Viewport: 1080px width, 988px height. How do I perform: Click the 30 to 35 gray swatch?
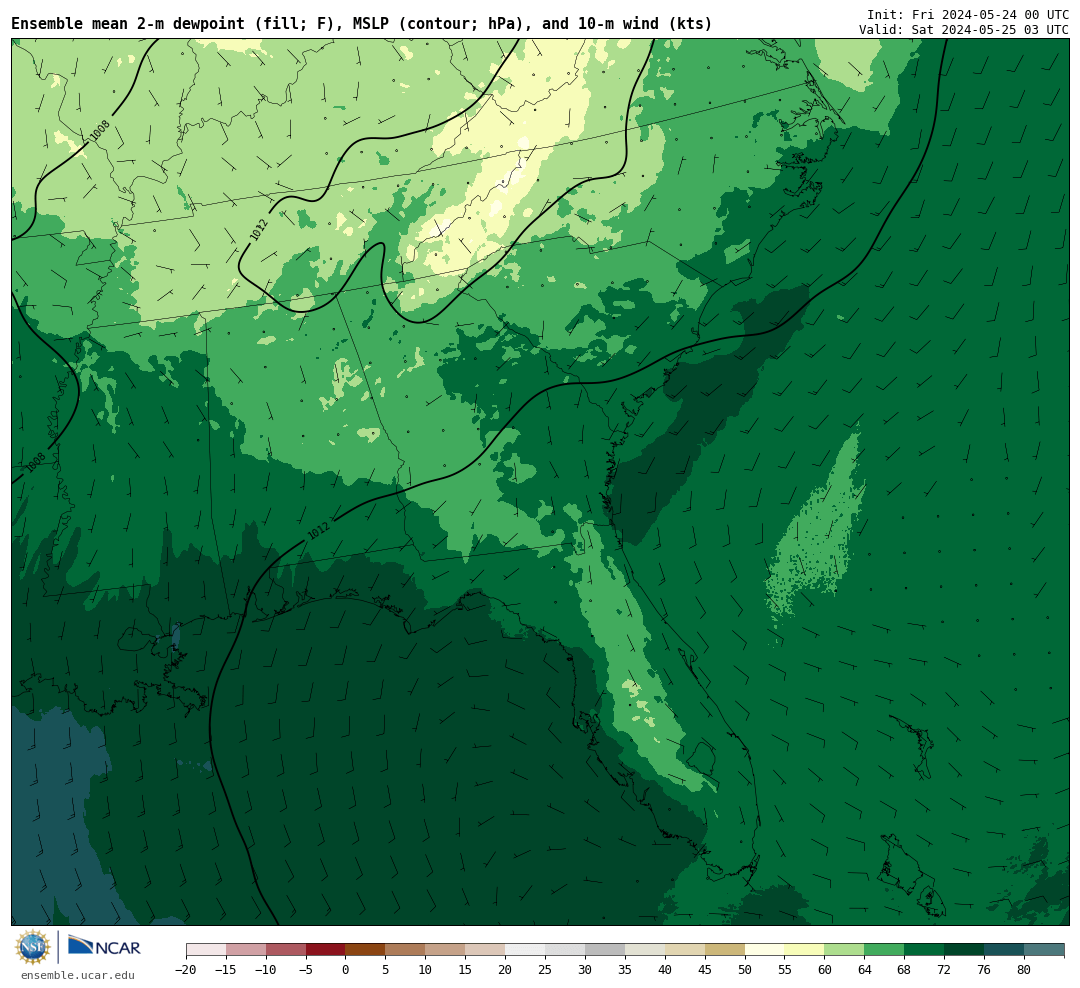[605, 950]
